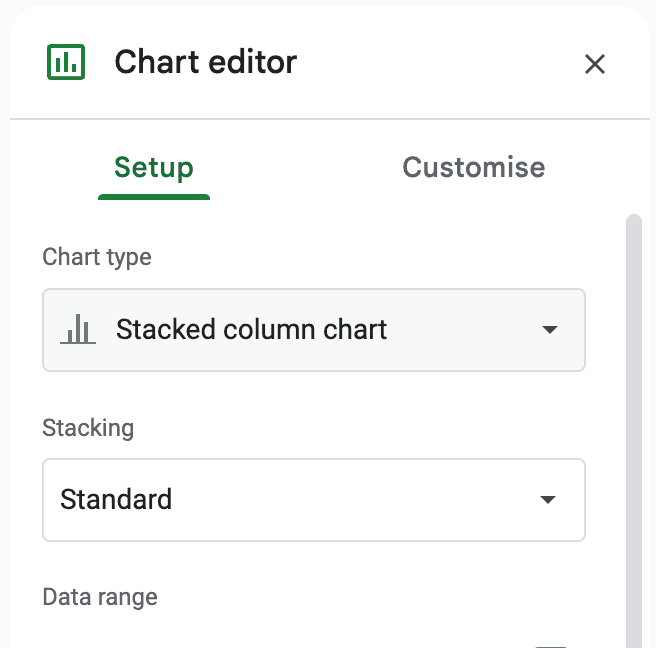This screenshot has height=648, width=656.
Task: Click the green underline beneath Setup
Action: point(154,196)
